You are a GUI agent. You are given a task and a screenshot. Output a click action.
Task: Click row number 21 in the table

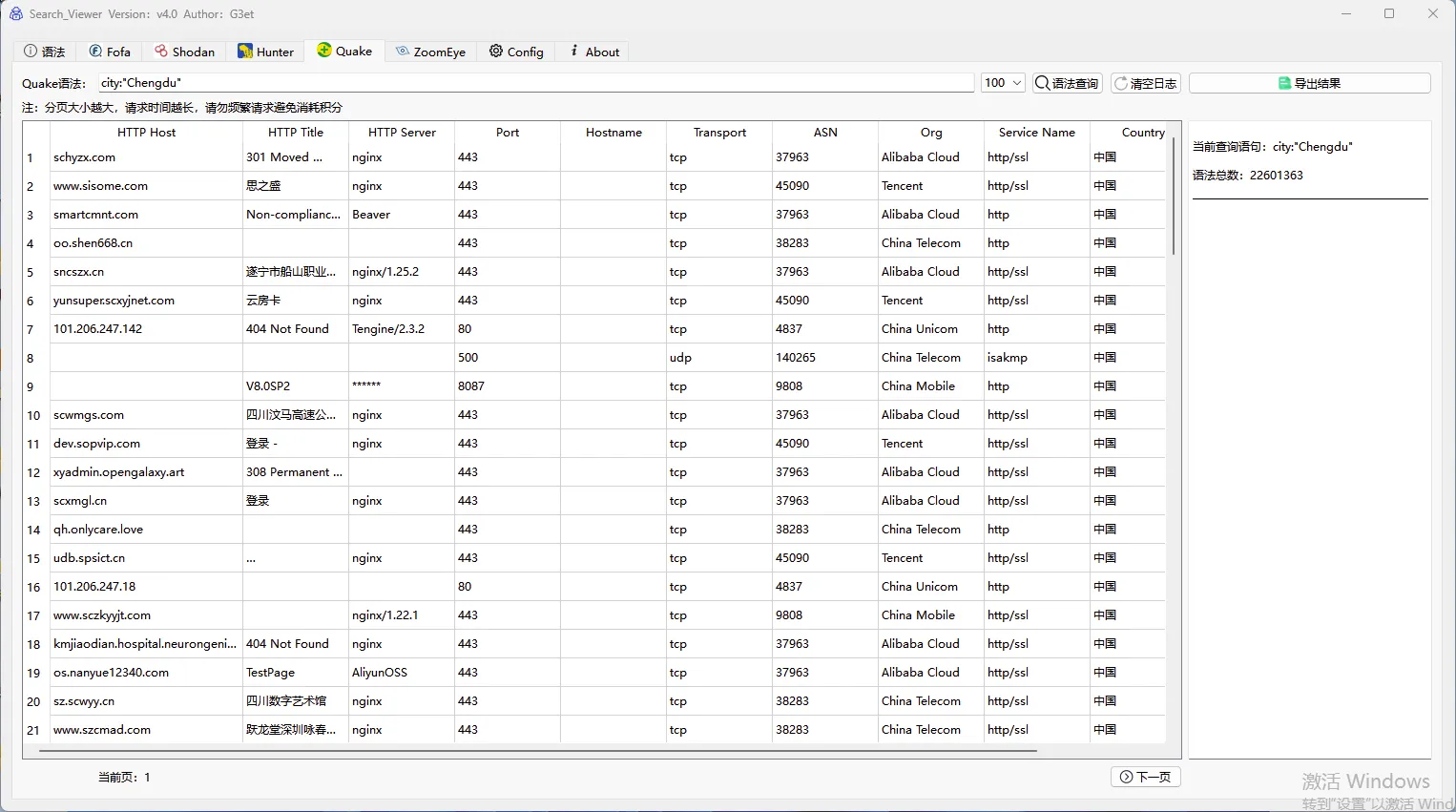pos(35,730)
